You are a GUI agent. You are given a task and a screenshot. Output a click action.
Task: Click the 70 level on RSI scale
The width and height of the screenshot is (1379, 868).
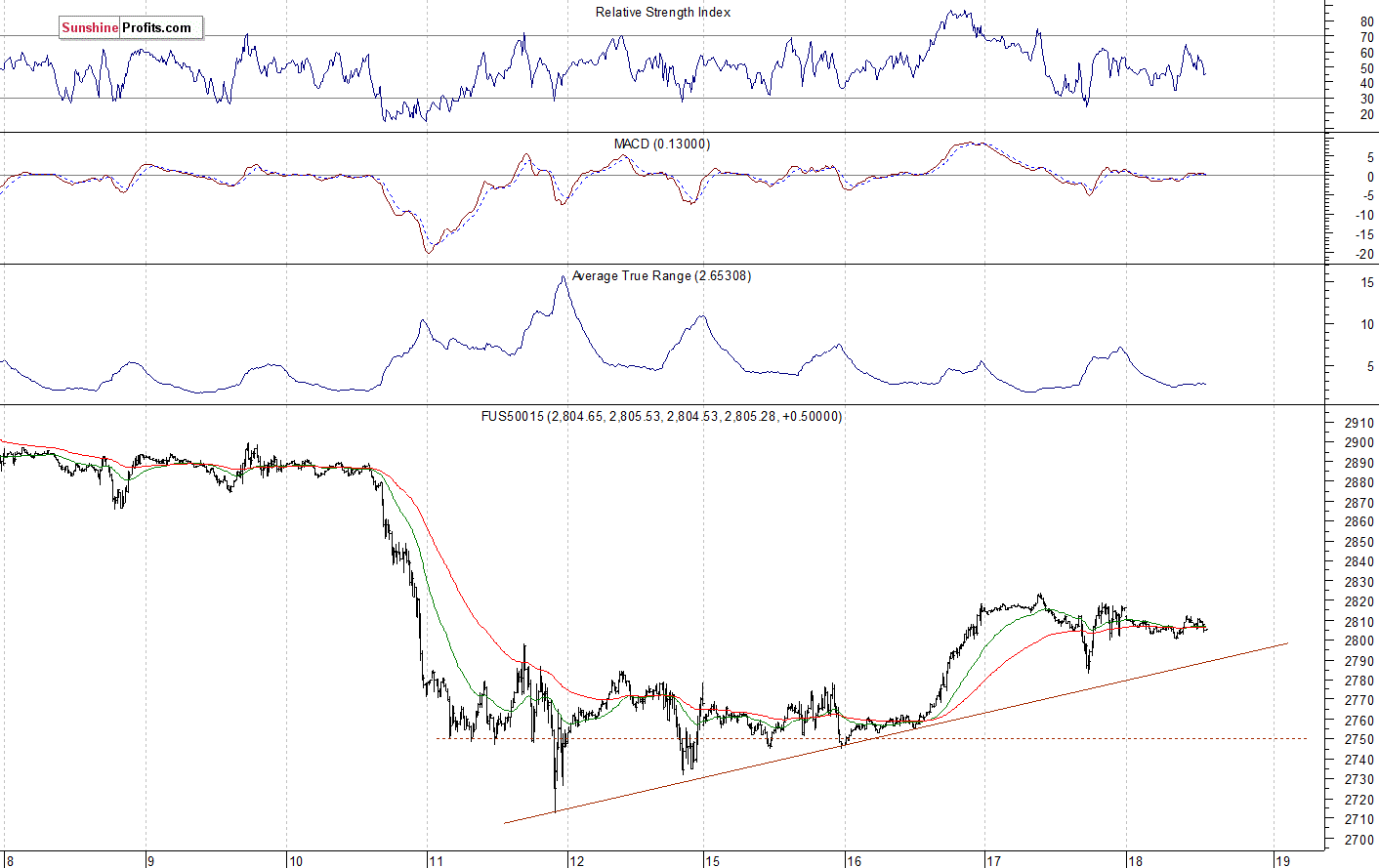click(x=1367, y=37)
